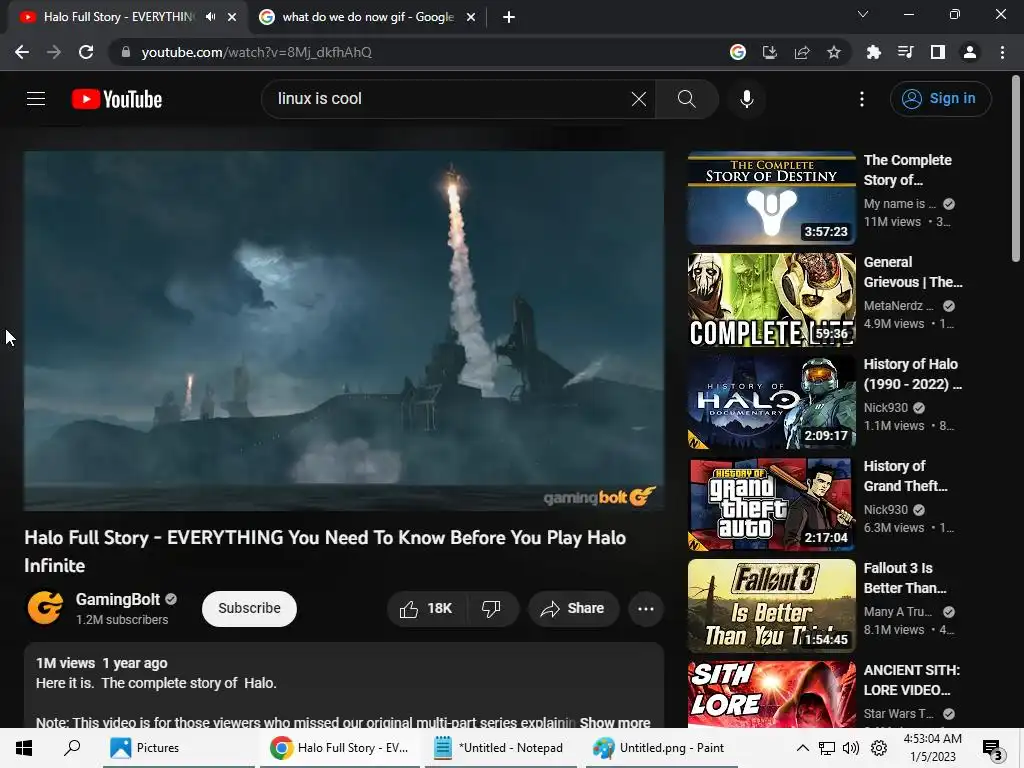The image size is (1024, 768).
Task: Click the Share button
Action: point(573,609)
